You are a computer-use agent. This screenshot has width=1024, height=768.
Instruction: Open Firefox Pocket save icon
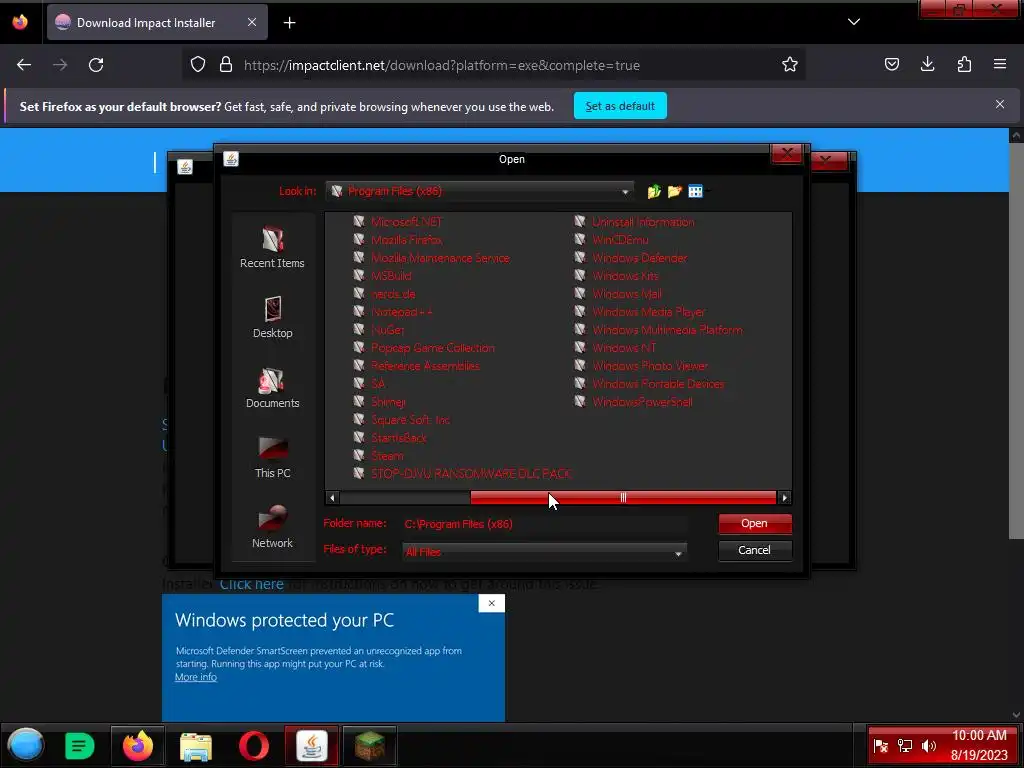pyautogui.click(x=891, y=64)
